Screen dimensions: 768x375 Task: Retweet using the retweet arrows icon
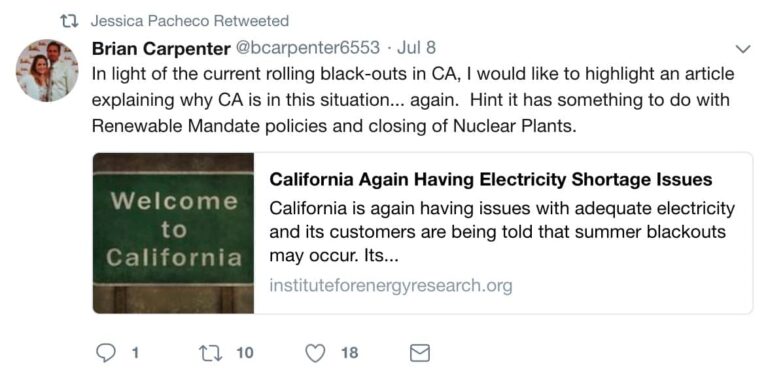click(x=211, y=352)
